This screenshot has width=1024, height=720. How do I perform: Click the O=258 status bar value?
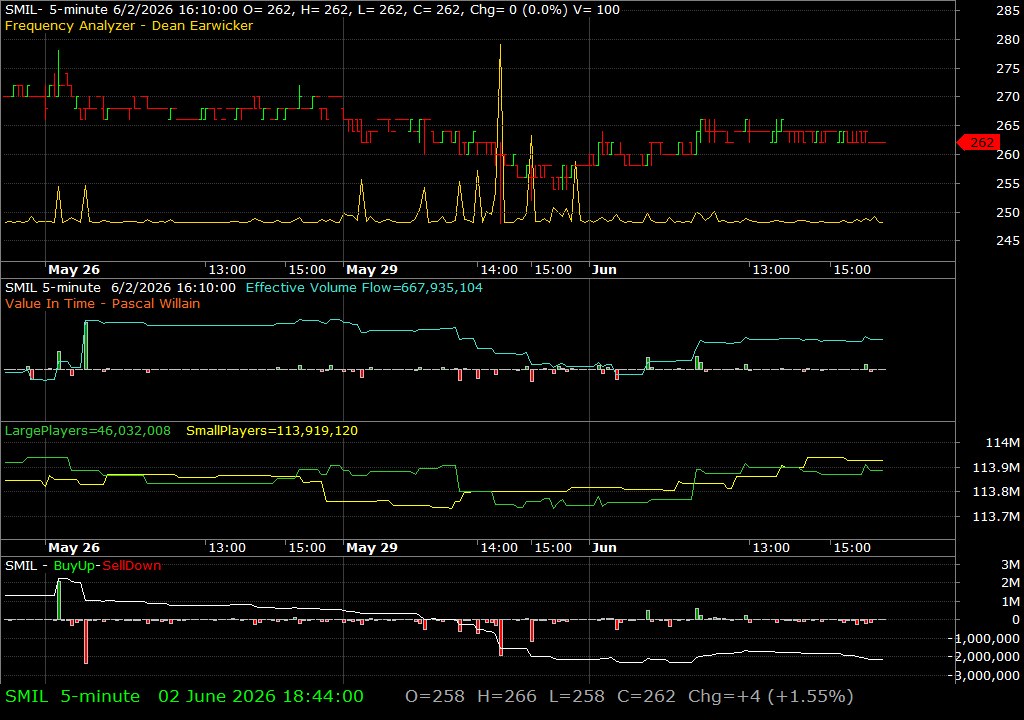point(435,696)
